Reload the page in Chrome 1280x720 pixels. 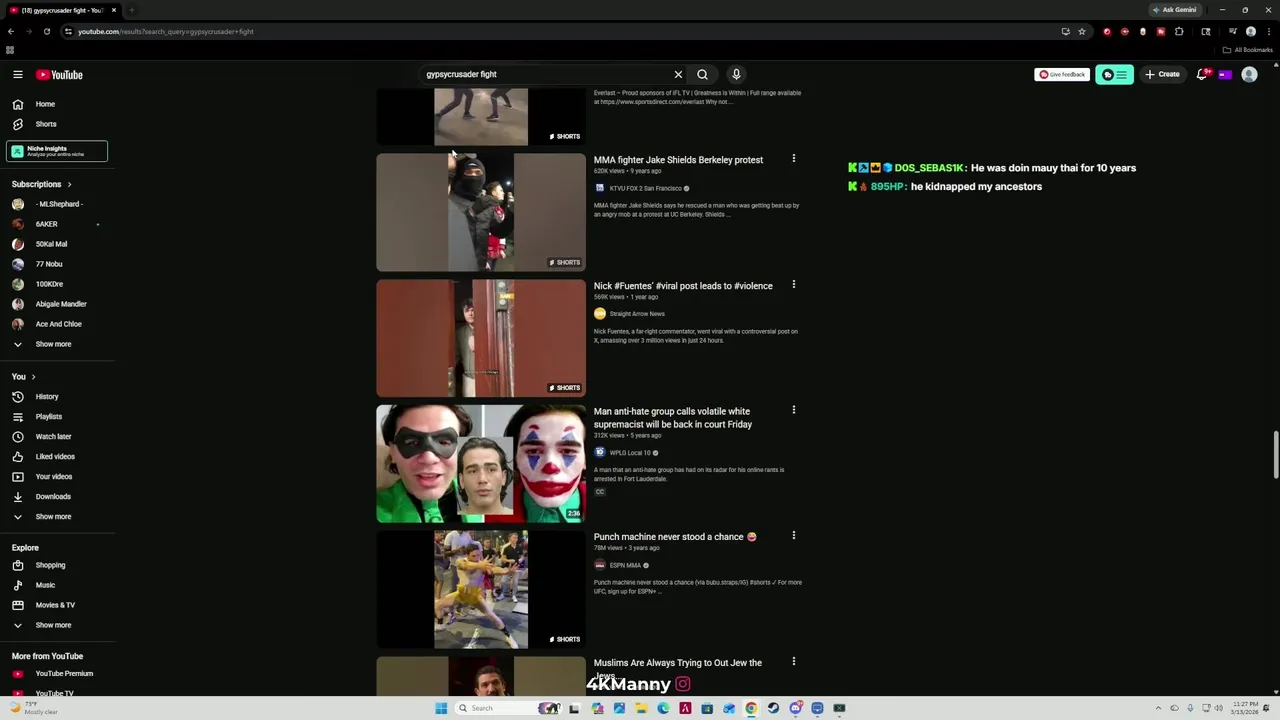point(46,31)
